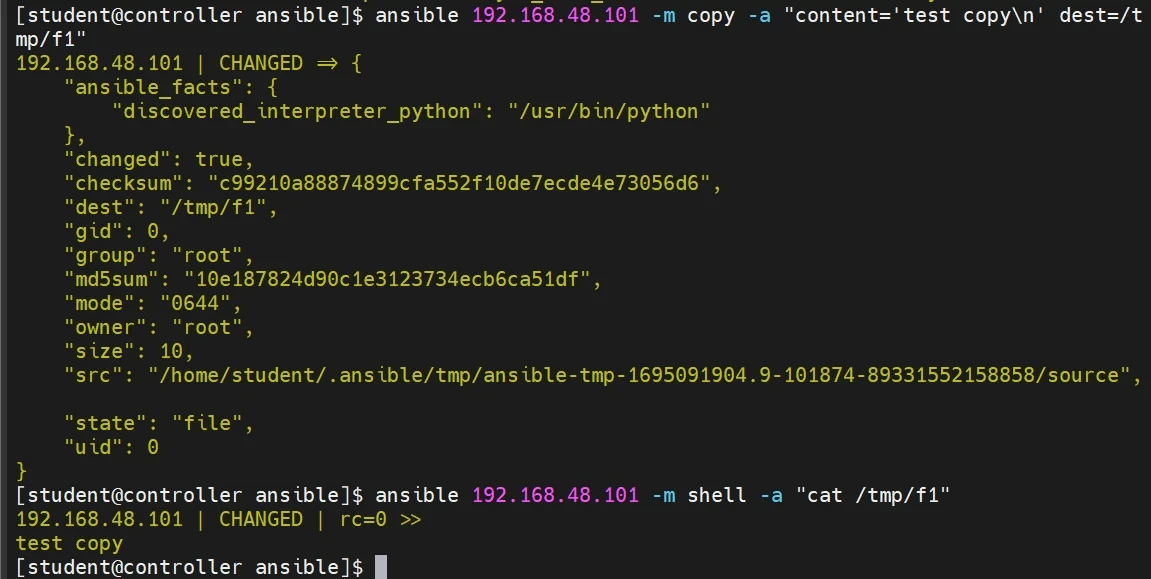
Task: Click the "group": "root" entry
Action: [159, 255]
